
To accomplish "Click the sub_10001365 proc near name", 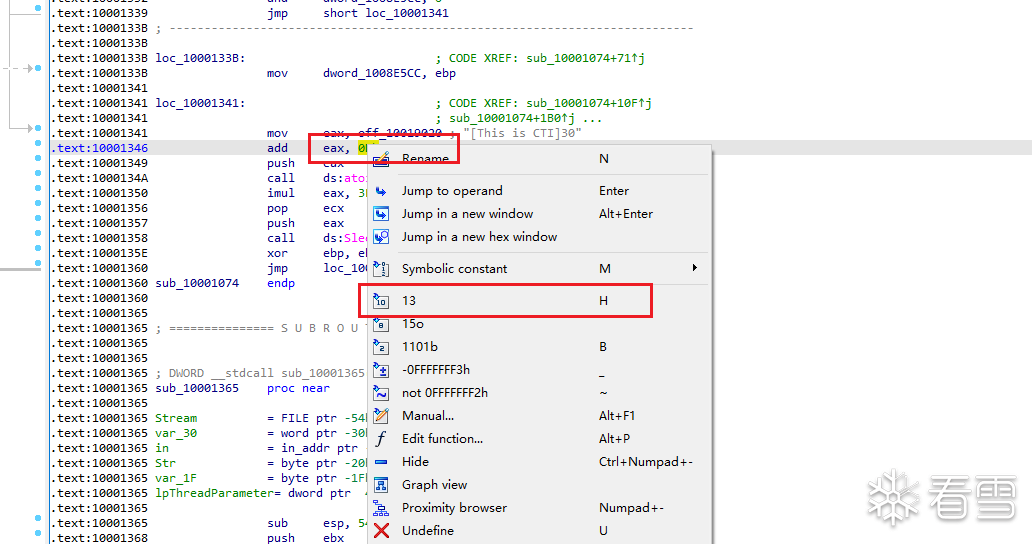I will 197,388.
